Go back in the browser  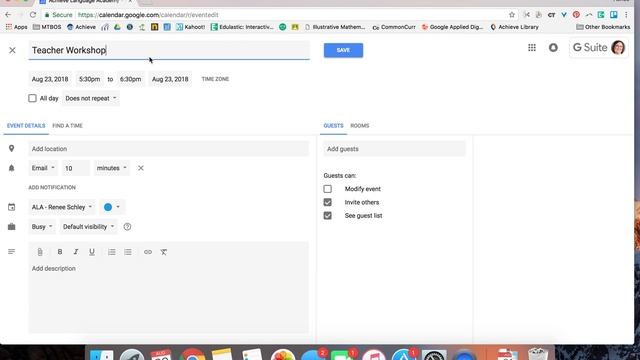point(8,15)
